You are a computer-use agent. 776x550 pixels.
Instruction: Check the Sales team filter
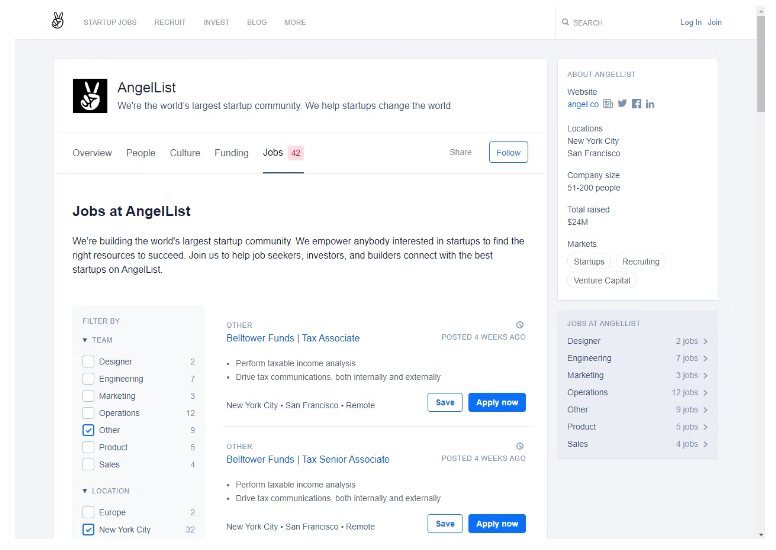[88, 464]
